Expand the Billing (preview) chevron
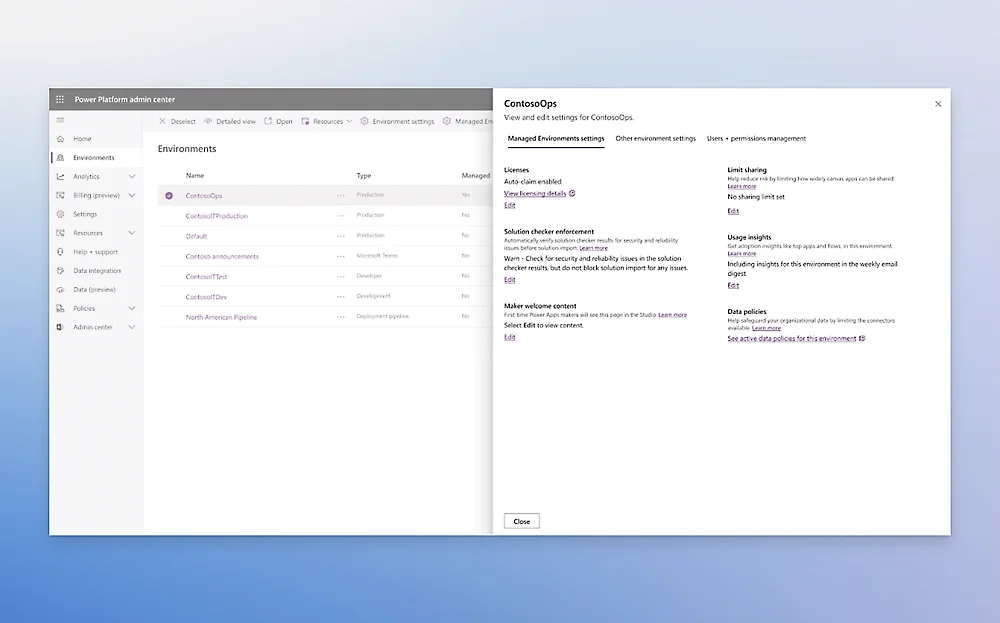 [x=132, y=195]
